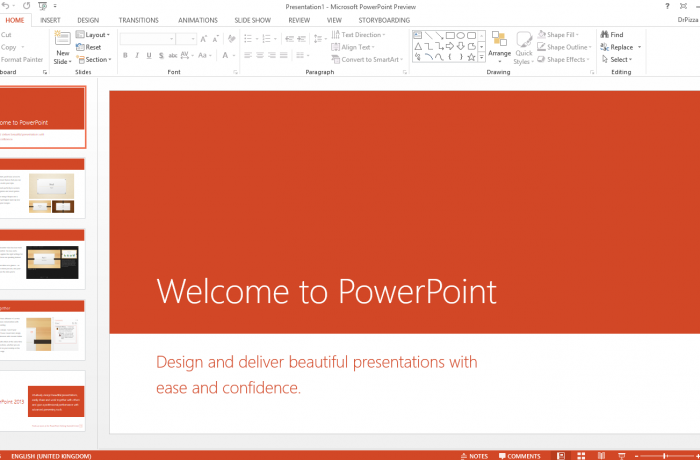
Task: Switch to the DESIGN tab
Action: click(88, 20)
